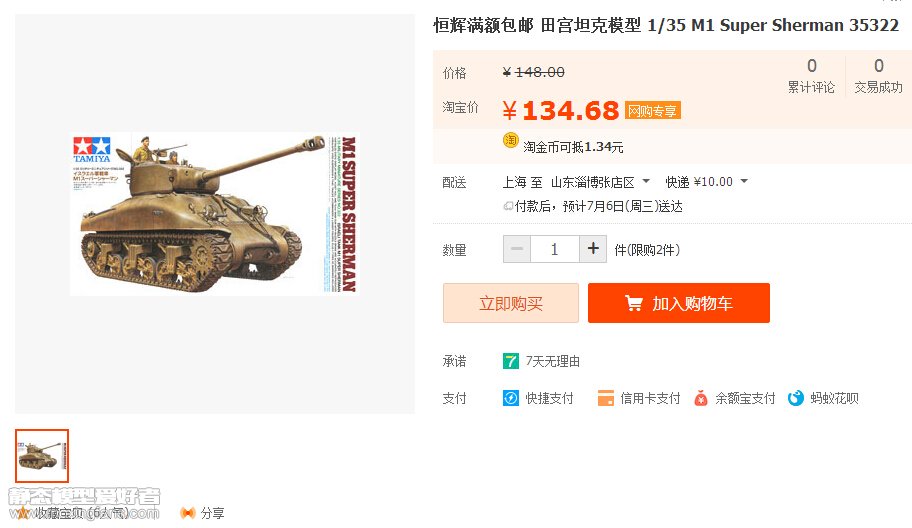Open the 累计评论 reviews count tab
This screenshot has height=528, width=912.
pos(811,76)
